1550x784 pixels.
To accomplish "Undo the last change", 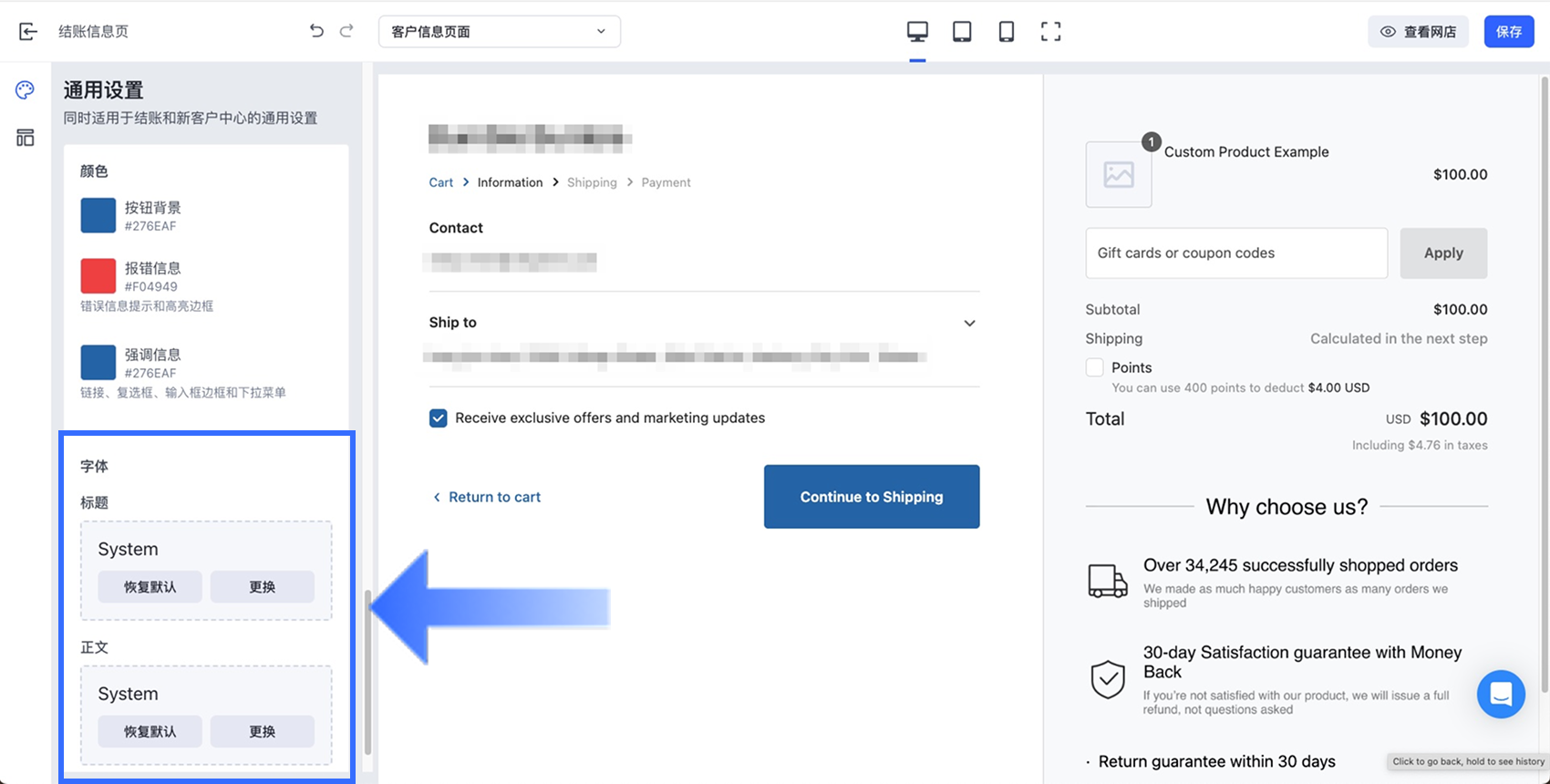I will [x=316, y=31].
